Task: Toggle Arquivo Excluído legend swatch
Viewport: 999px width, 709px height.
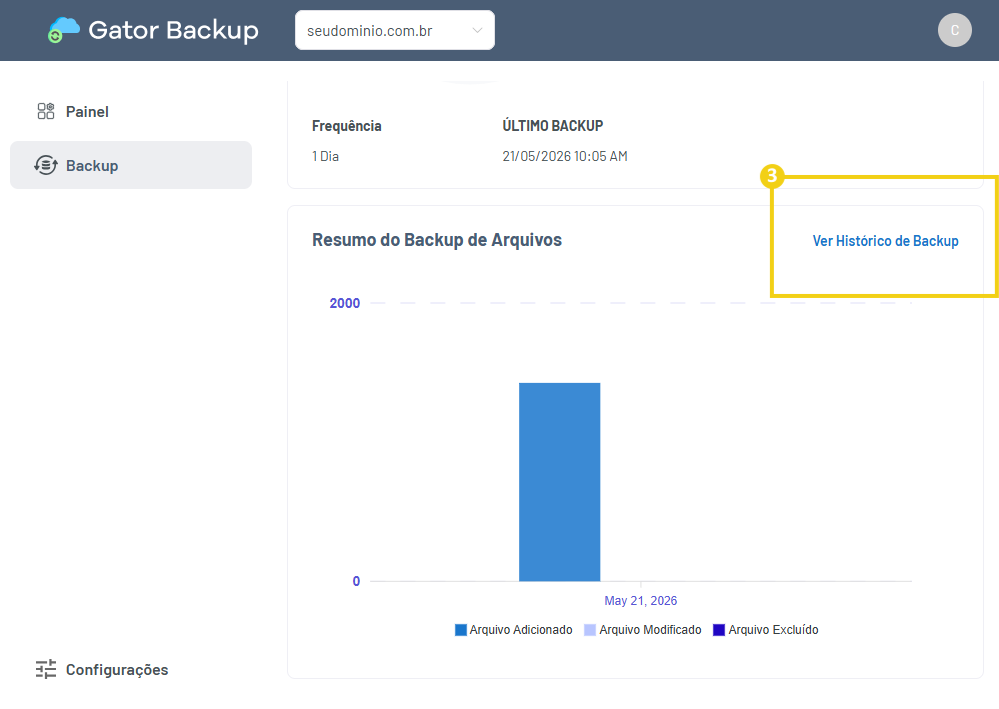Action: [719, 630]
